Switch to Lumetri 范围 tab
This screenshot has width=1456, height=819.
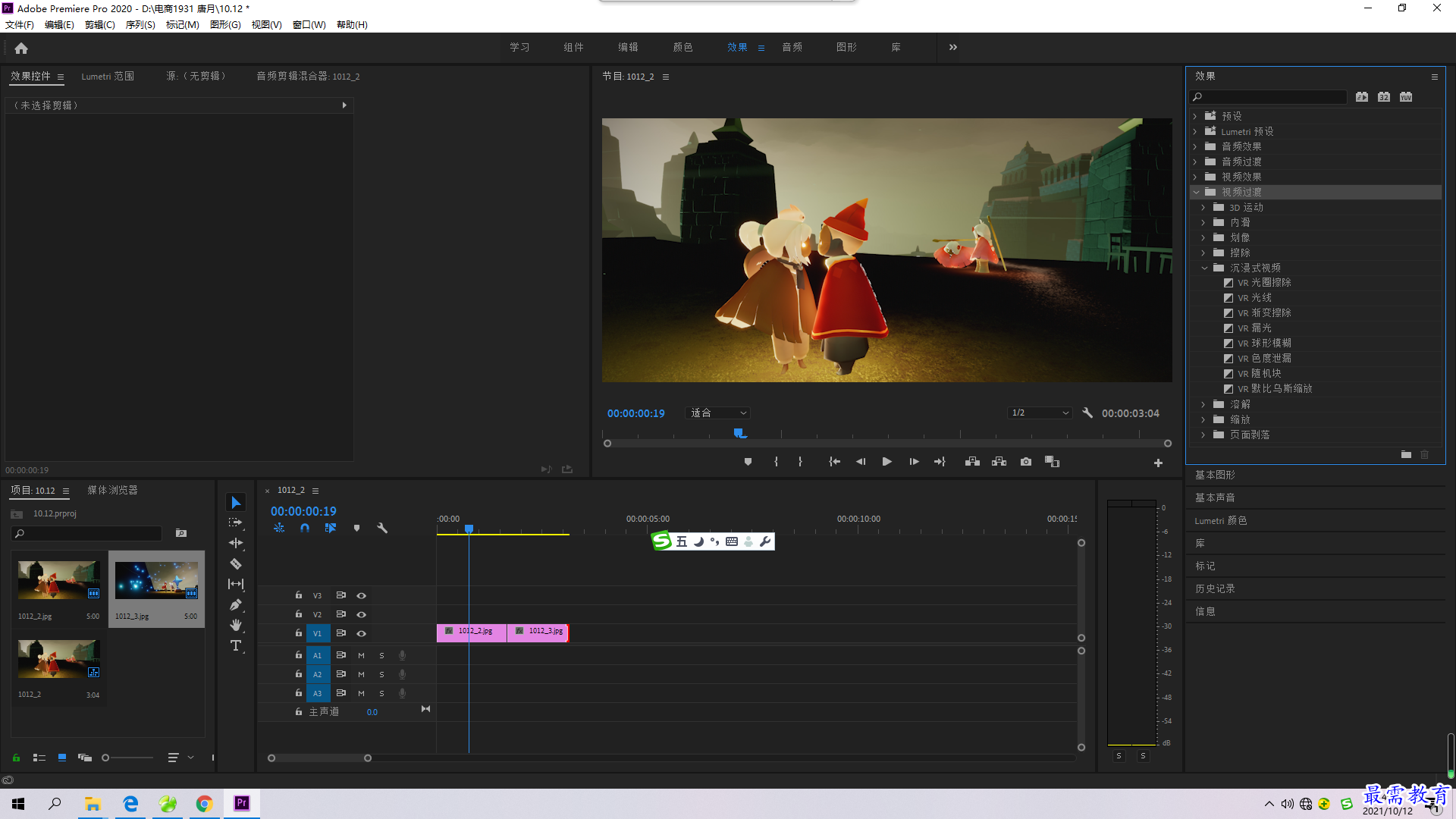[x=108, y=76]
